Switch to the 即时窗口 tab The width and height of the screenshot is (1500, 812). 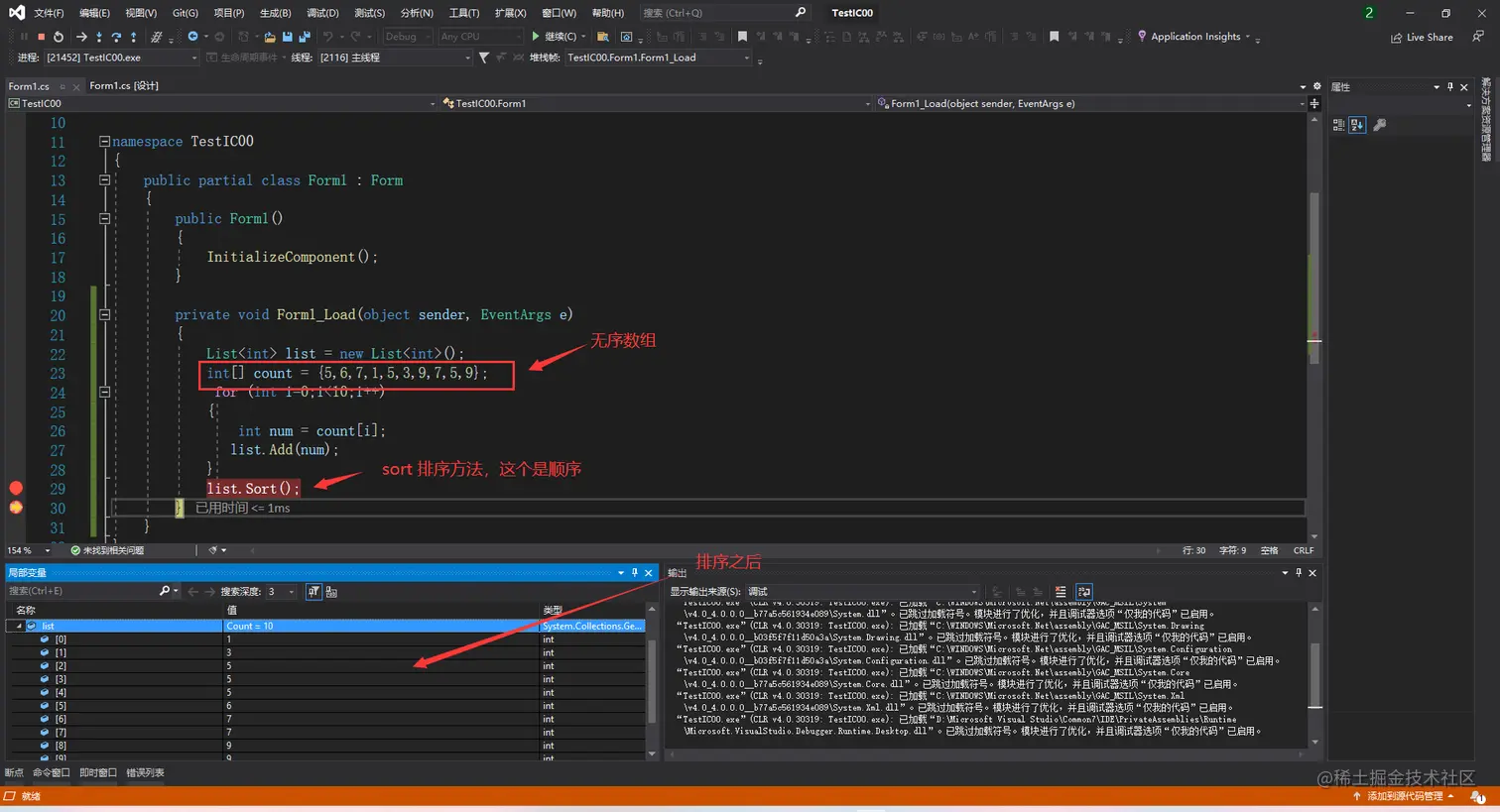click(x=98, y=772)
